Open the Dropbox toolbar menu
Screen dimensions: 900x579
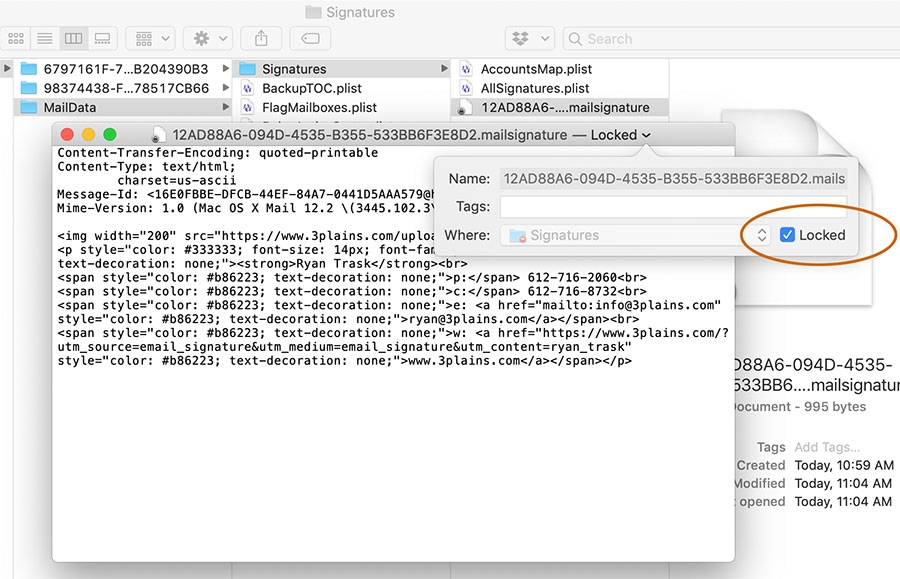click(x=530, y=38)
